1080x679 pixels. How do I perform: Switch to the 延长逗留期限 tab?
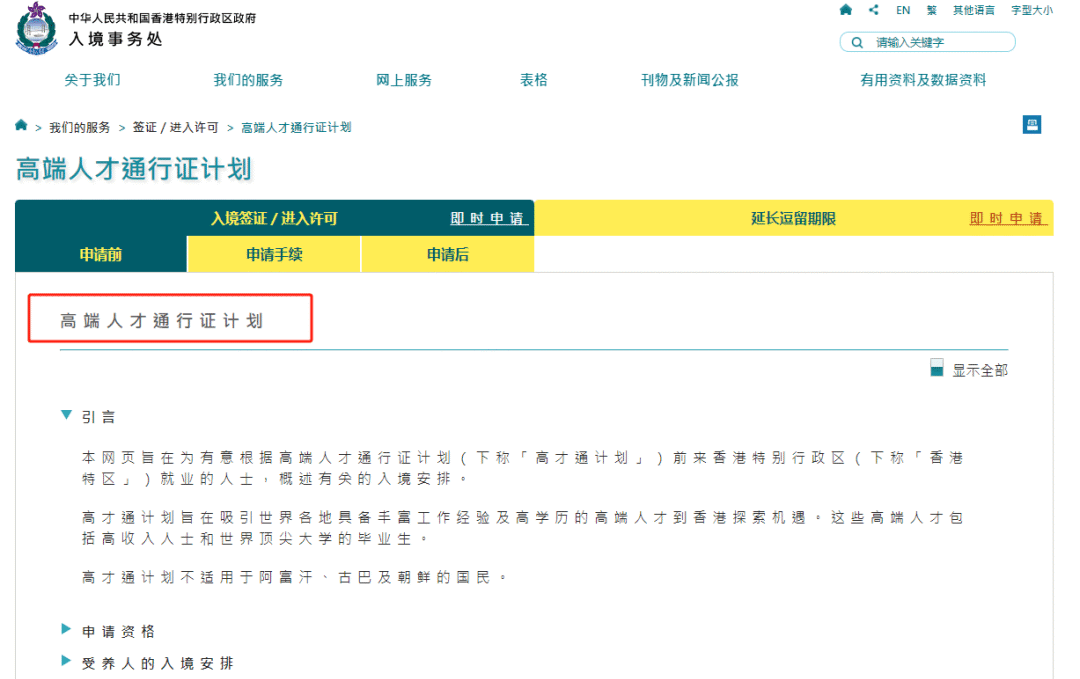click(793, 217)
